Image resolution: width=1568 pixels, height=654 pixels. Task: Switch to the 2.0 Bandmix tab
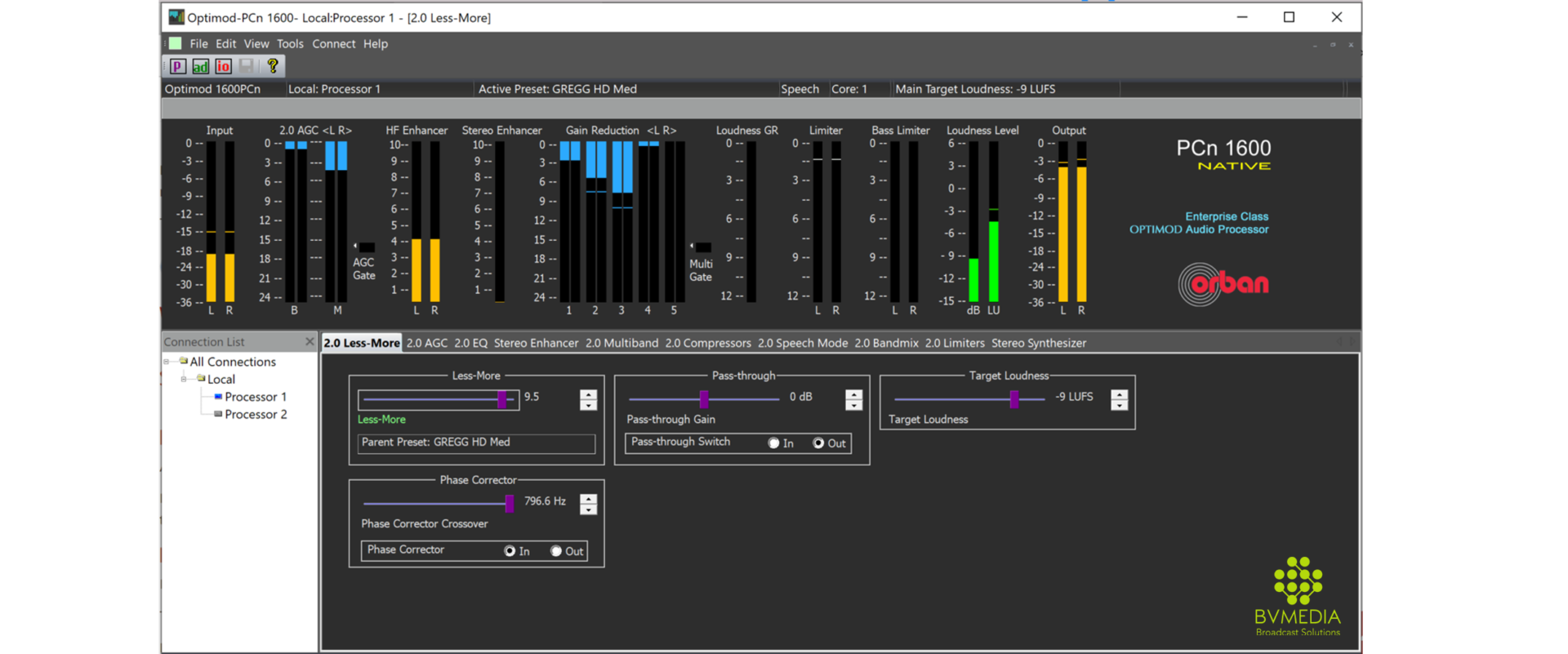(887, 343)
